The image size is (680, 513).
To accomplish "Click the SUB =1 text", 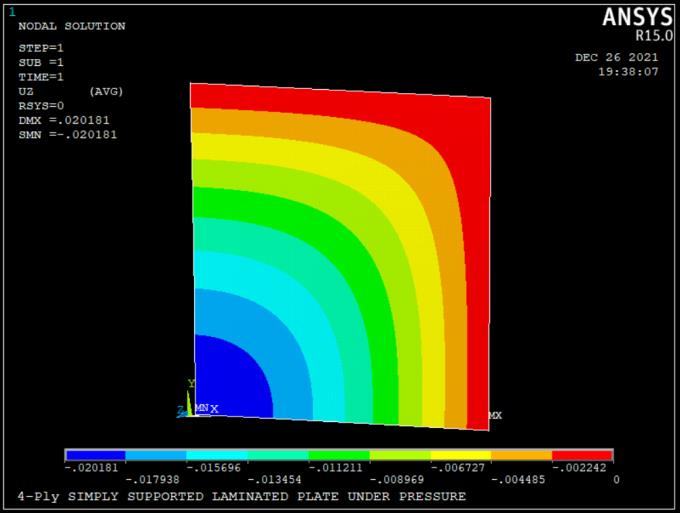I will point(41,62).
